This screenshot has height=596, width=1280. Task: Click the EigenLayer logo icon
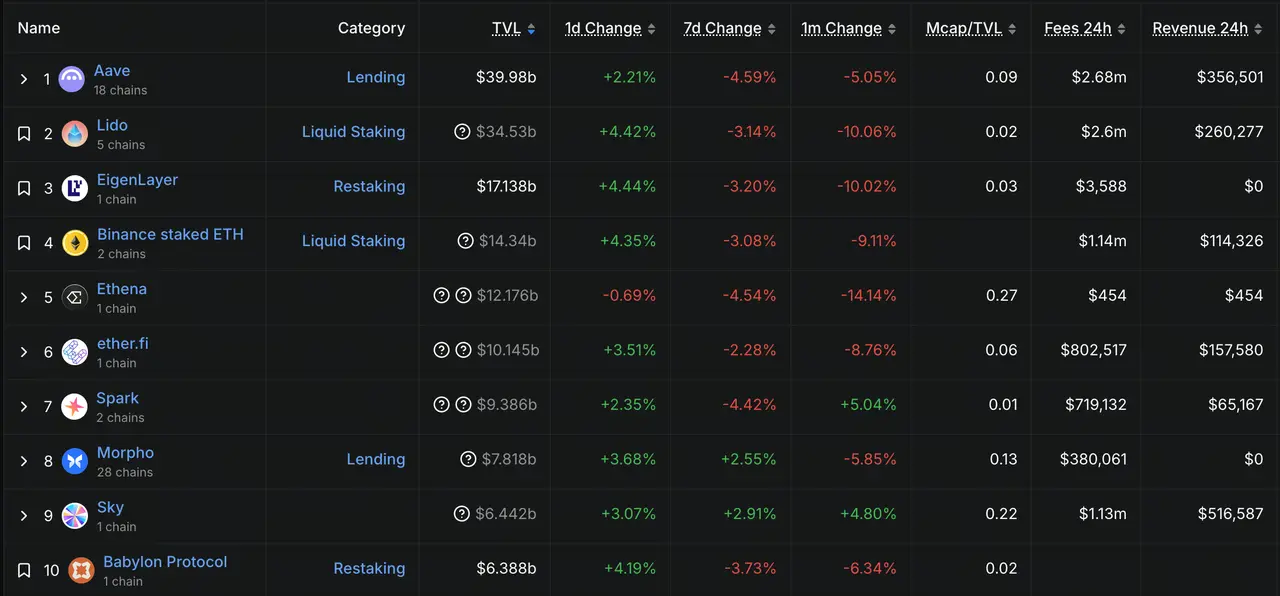point(75,189)
